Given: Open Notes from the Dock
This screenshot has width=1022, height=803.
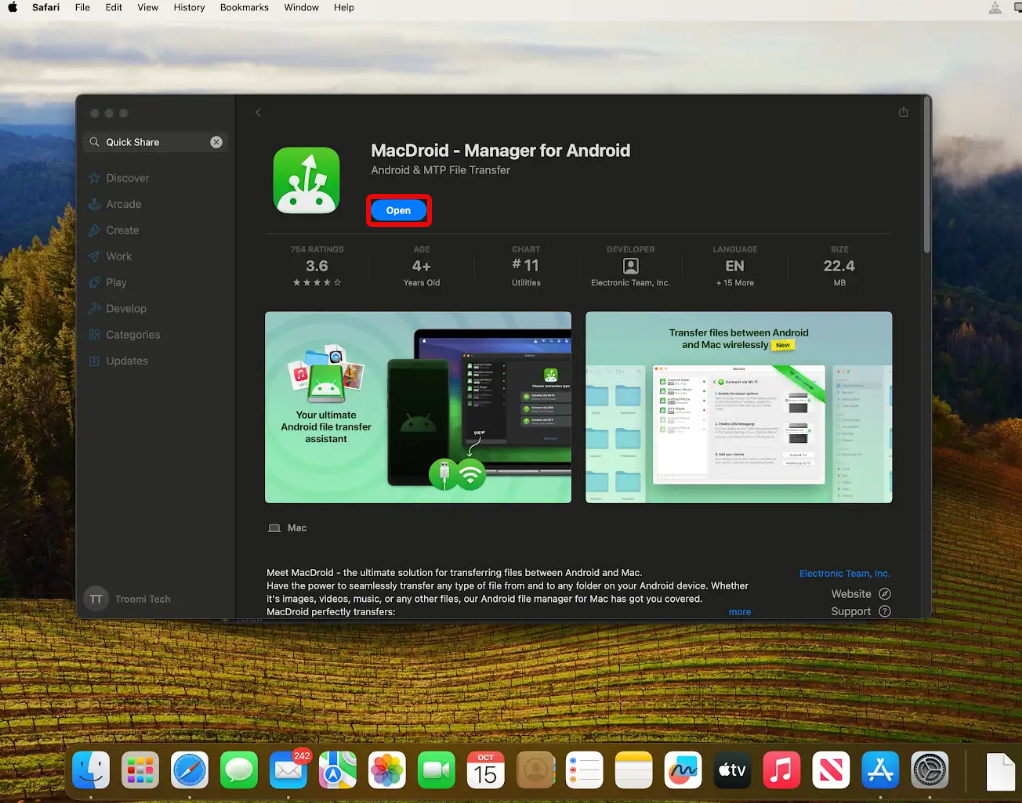Looking at the screenshot, I should pos(634,770).
